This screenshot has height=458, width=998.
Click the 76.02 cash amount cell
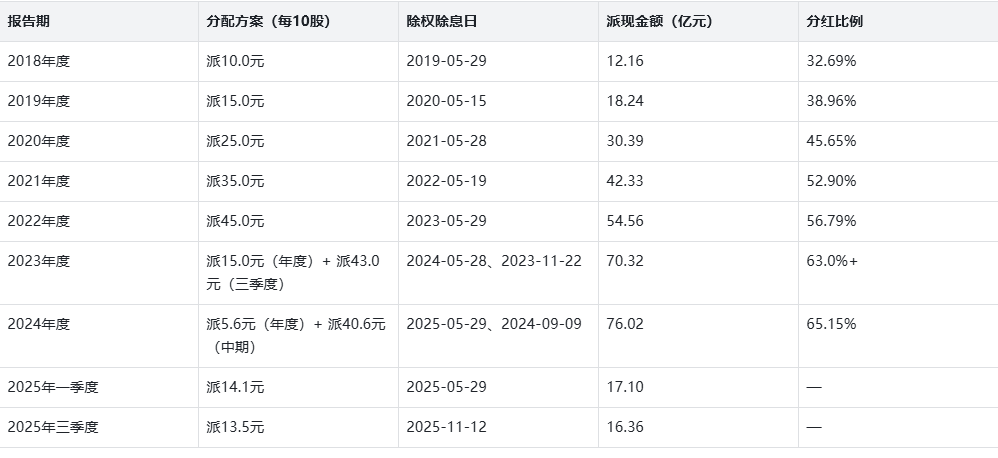coord(625,324)
